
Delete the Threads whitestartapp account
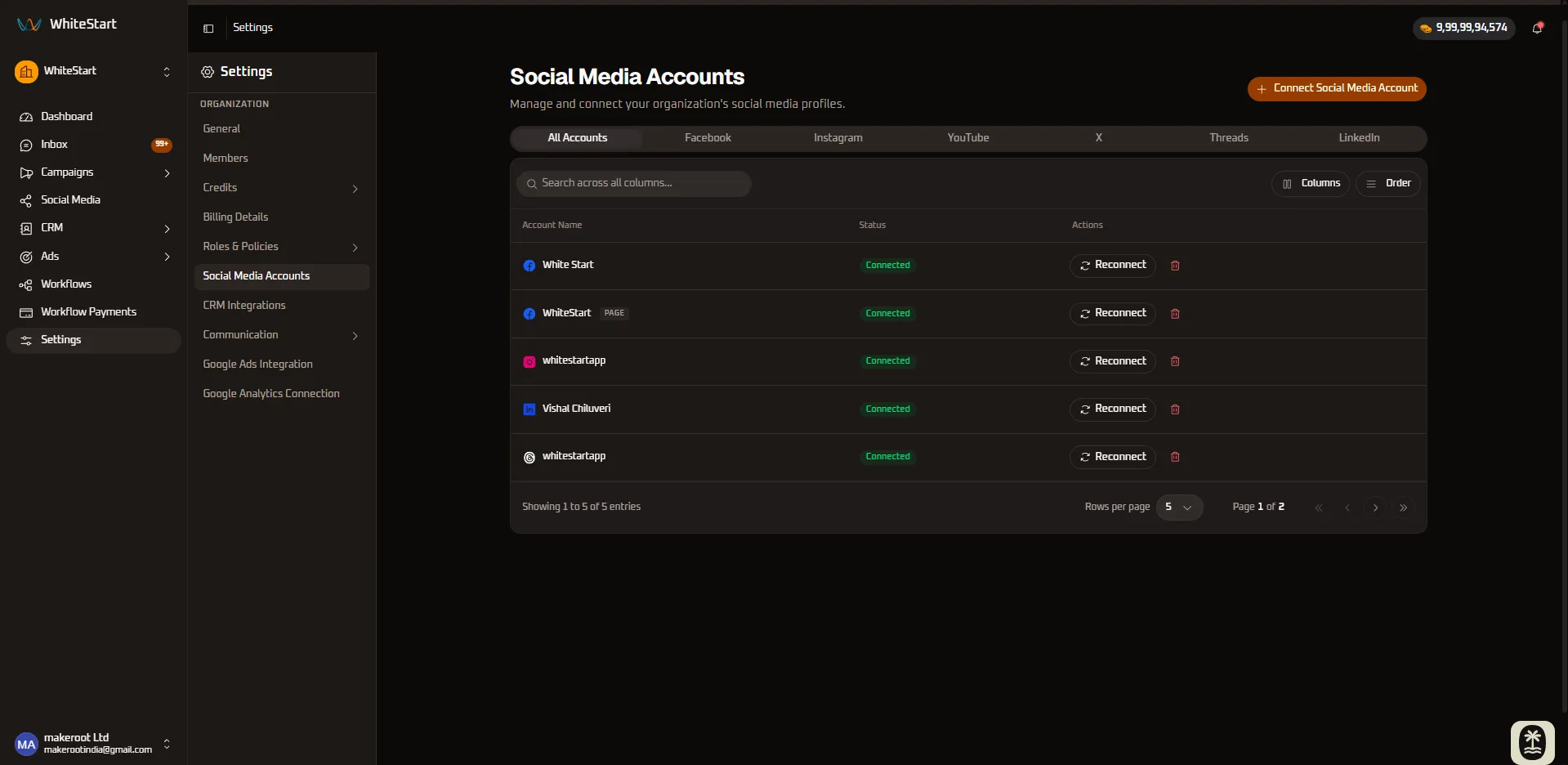pyautogui.click(x=1175, y=457)
